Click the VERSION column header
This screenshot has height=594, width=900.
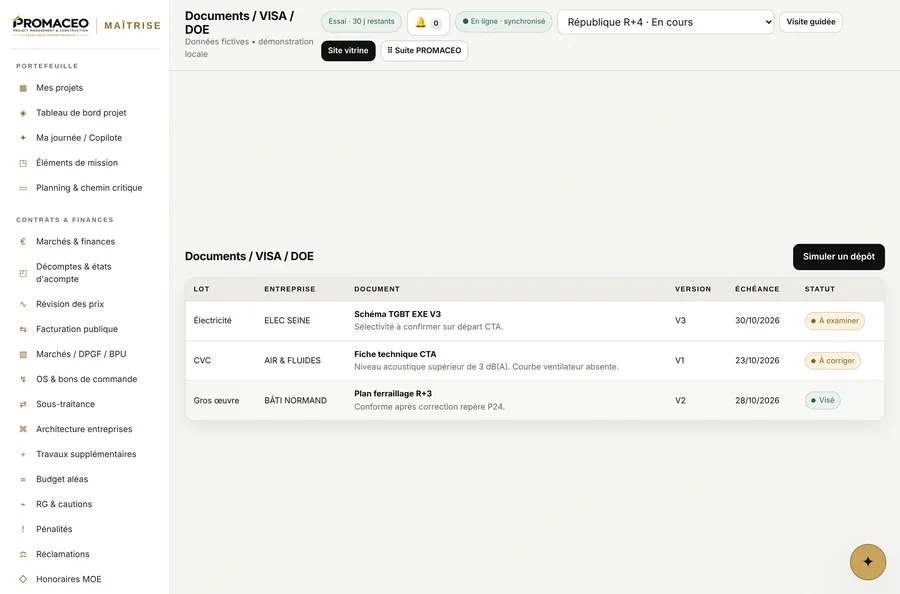click(692, 289)
